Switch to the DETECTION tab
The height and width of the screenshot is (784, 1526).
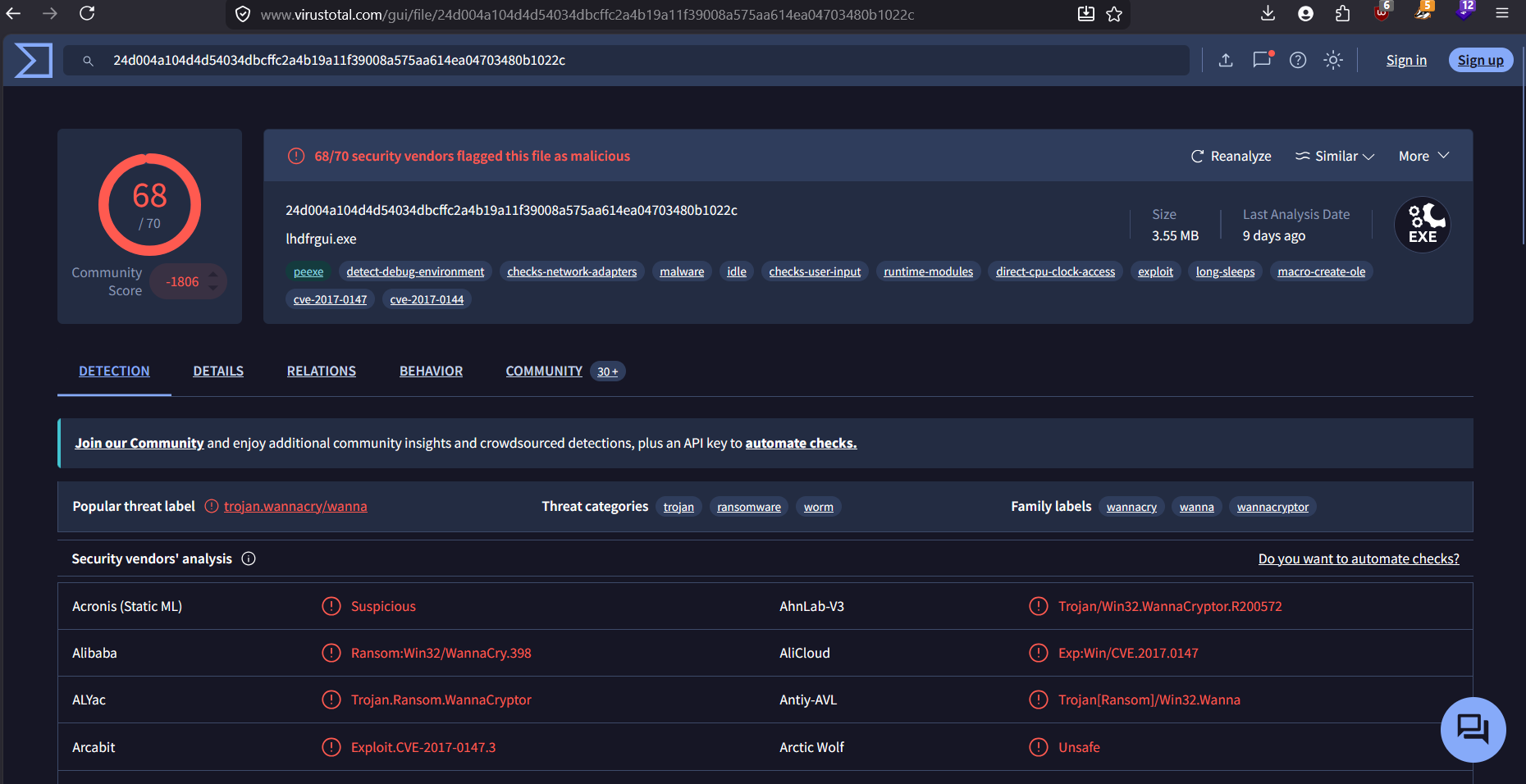[x=114, y=371]
